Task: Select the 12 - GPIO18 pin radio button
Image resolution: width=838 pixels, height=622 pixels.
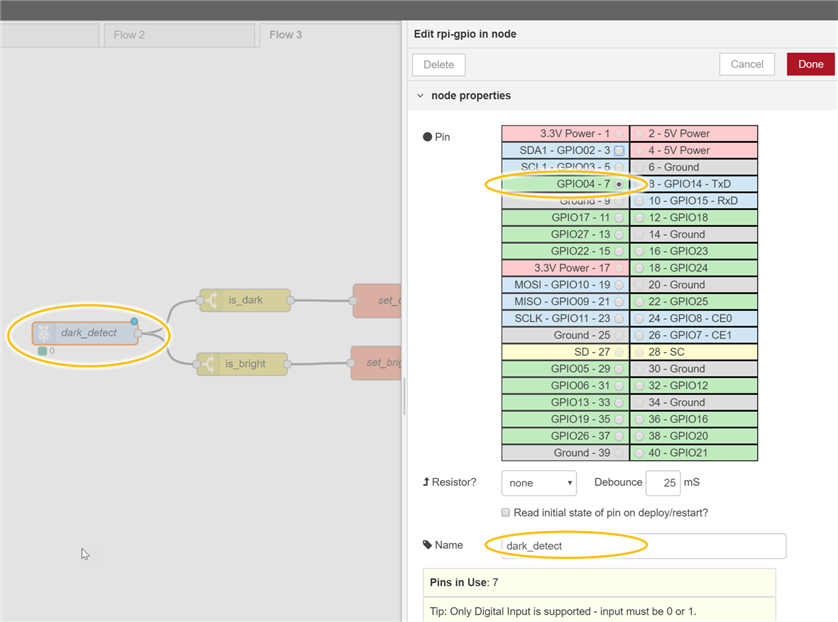Action: 639,217
